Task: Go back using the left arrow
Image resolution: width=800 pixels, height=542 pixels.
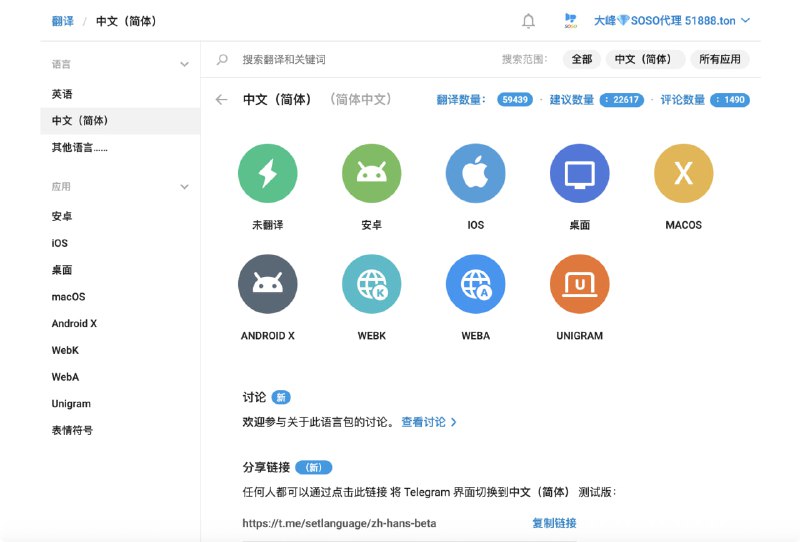Action: tap(222, 100)
